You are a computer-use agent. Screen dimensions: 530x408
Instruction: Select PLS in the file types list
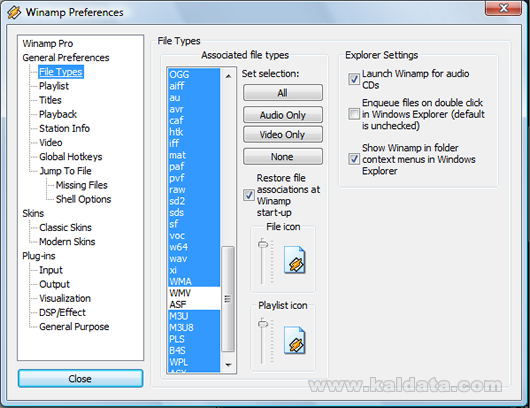194,339
